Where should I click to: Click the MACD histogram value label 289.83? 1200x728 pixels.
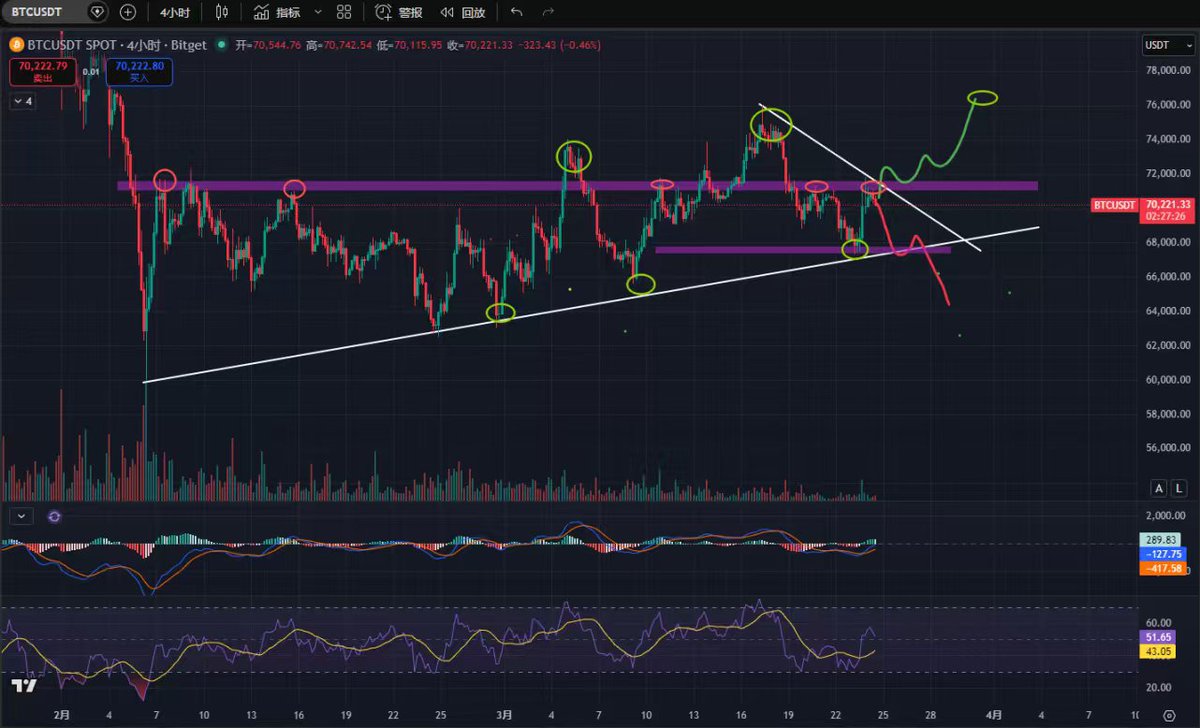click(1159, 539)
